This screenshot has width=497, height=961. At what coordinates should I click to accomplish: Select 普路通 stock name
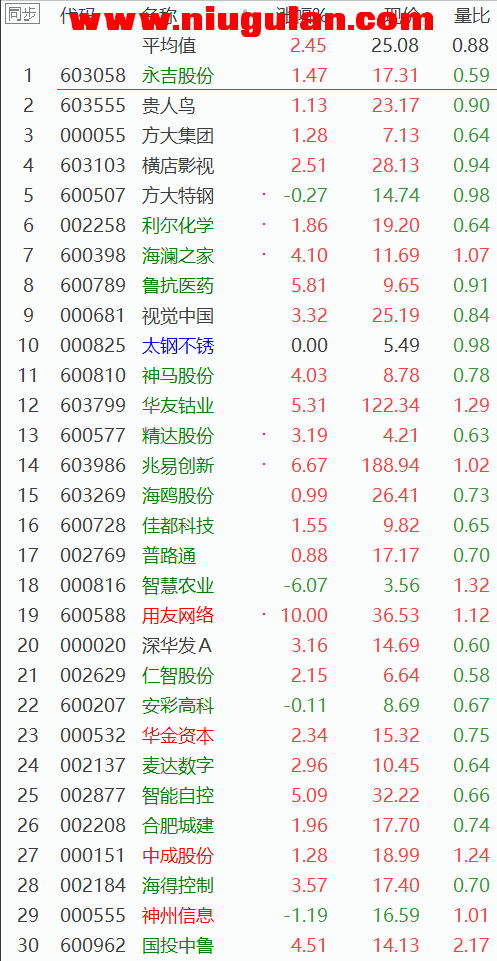click(x=169, y=556)
